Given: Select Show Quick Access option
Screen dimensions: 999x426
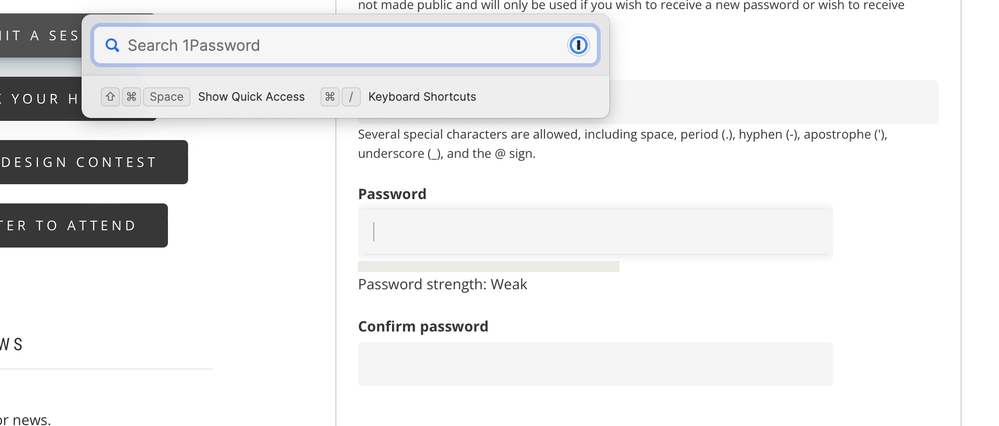Looking at the screenshot, I should pyautogui.click(x=251, y=97).
